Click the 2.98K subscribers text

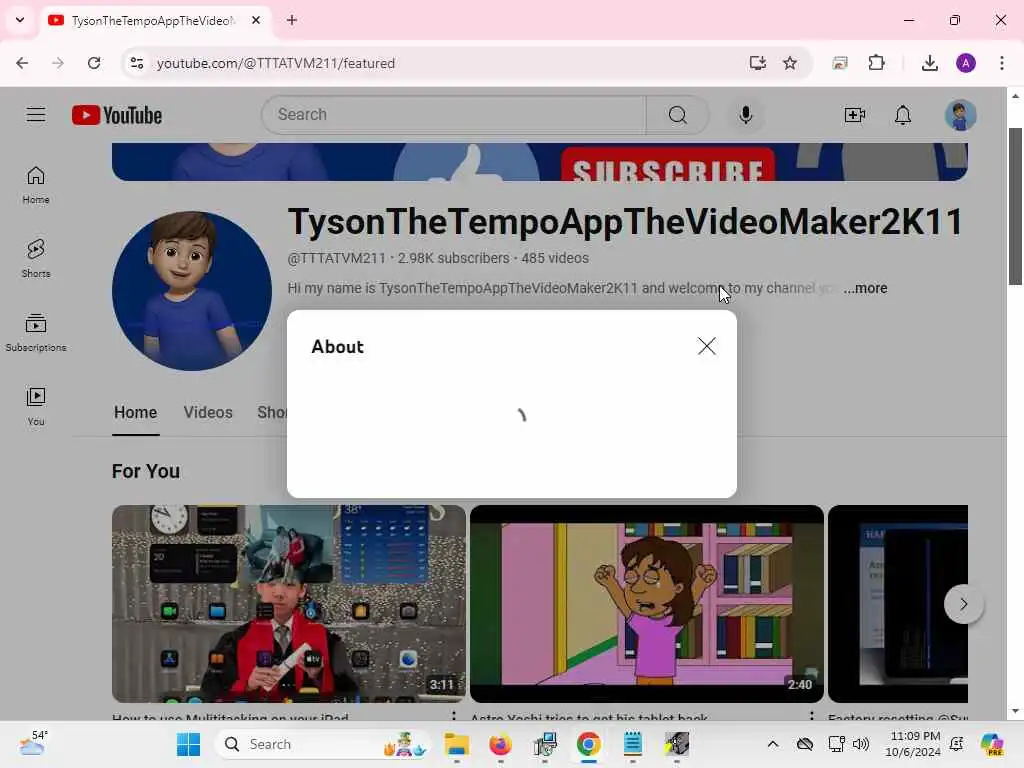(453, 258)
